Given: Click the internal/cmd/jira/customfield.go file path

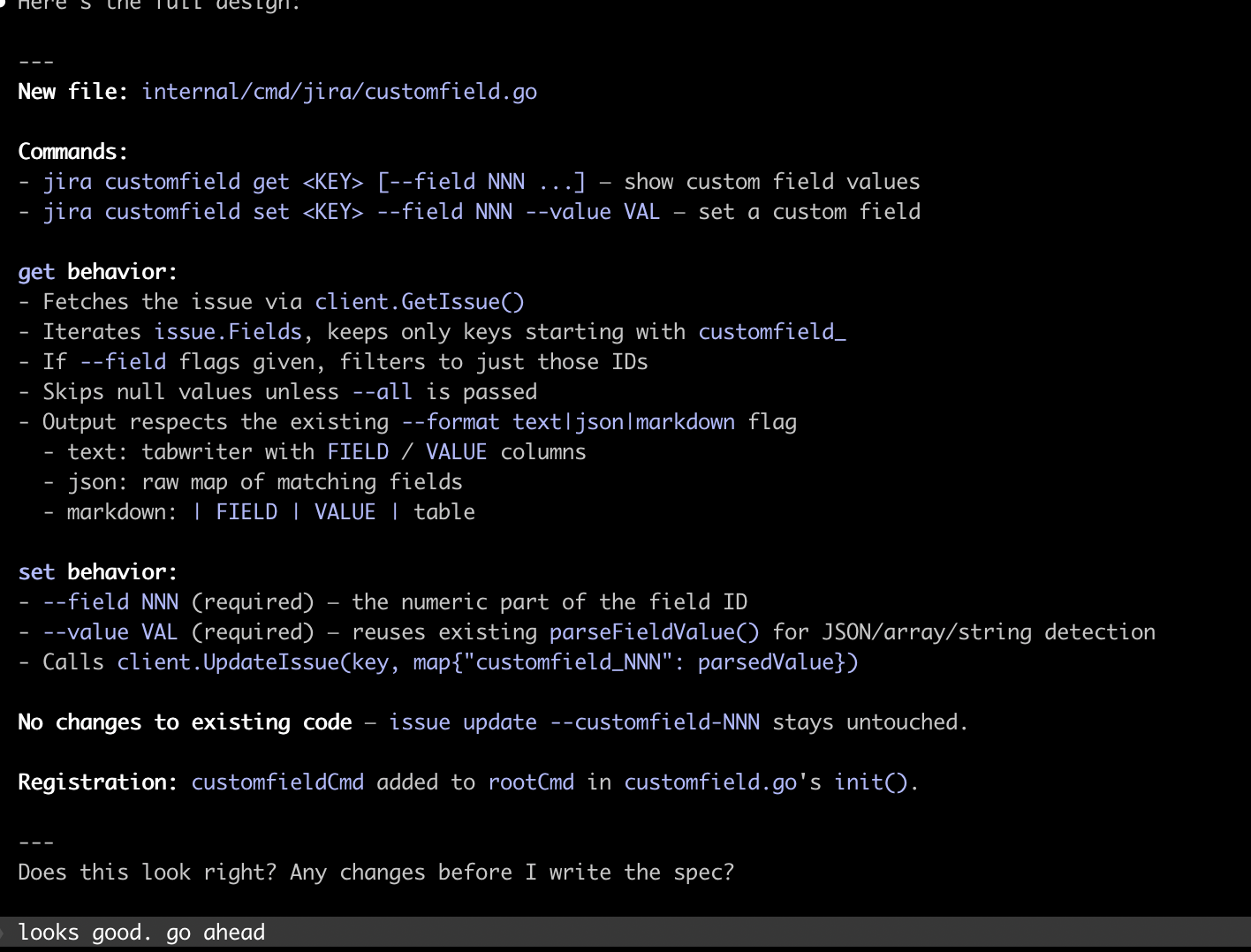Looking at the screenshot, I should [x=339, y=92].
